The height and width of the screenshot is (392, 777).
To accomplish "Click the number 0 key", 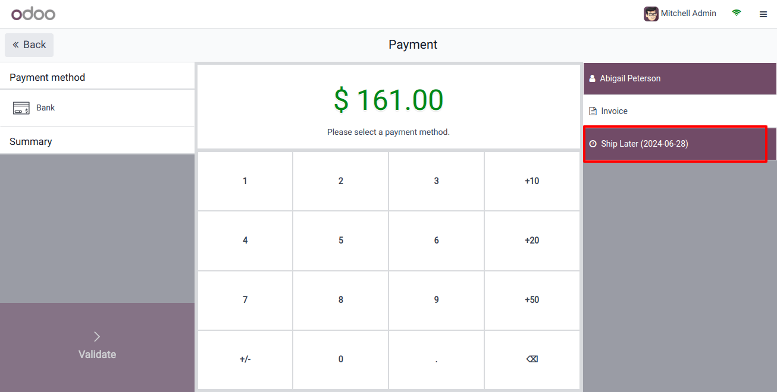I will 340,359.
